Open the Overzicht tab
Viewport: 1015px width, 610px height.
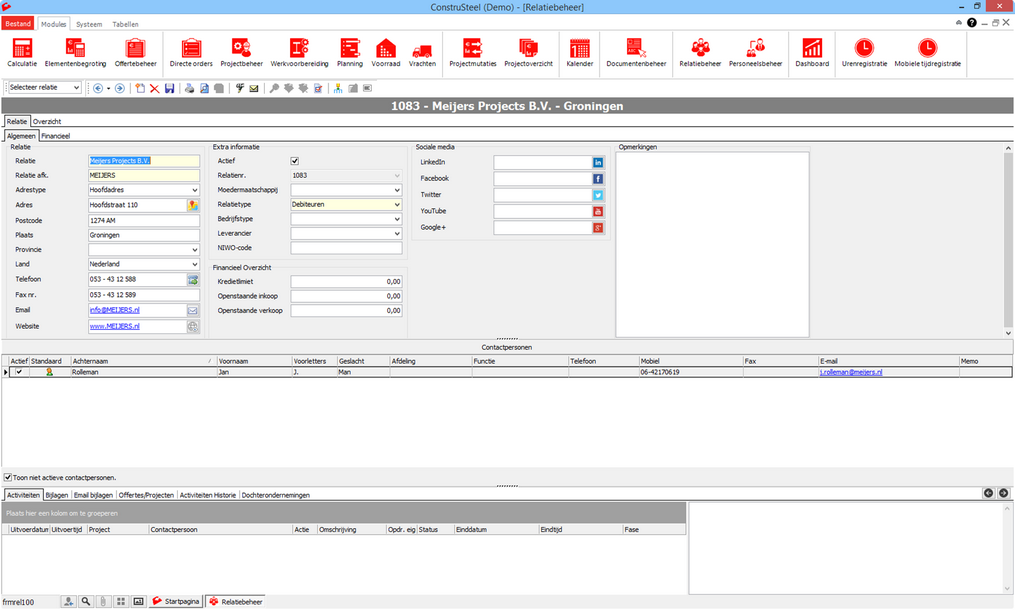(47, 122)
